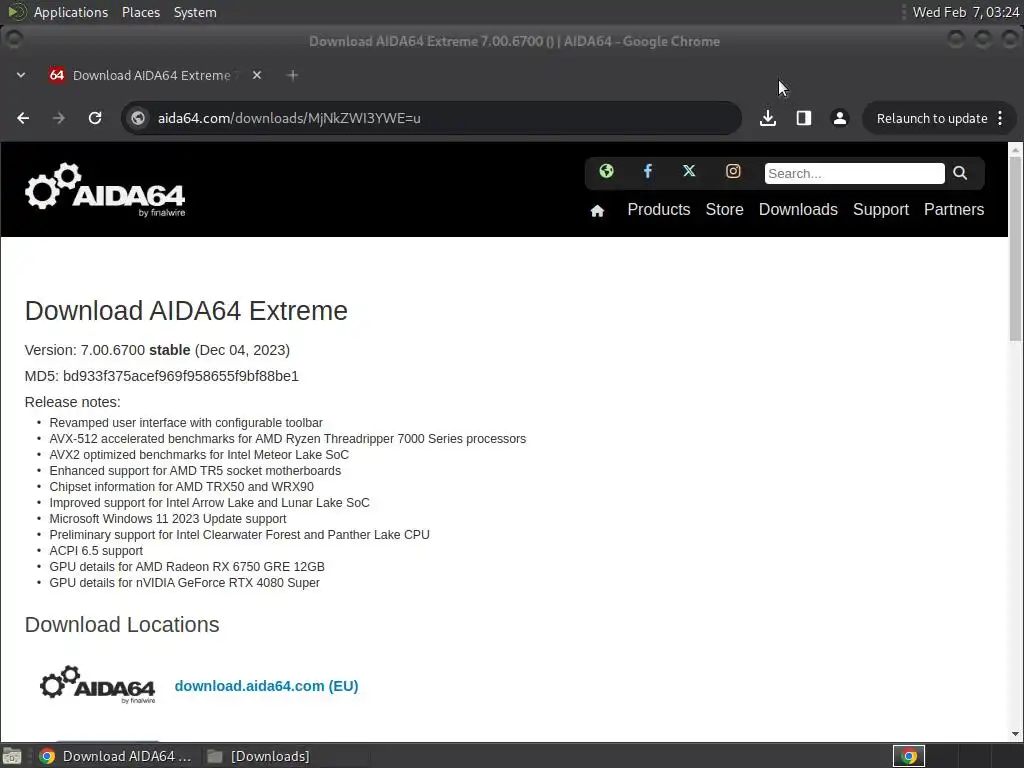The height and width of the screenshot is (768, 1024).
Task: Click 'AVX2 optimized benchmarks for Intel Meteor Lake SoC'
Action: (x=199, y=455)
